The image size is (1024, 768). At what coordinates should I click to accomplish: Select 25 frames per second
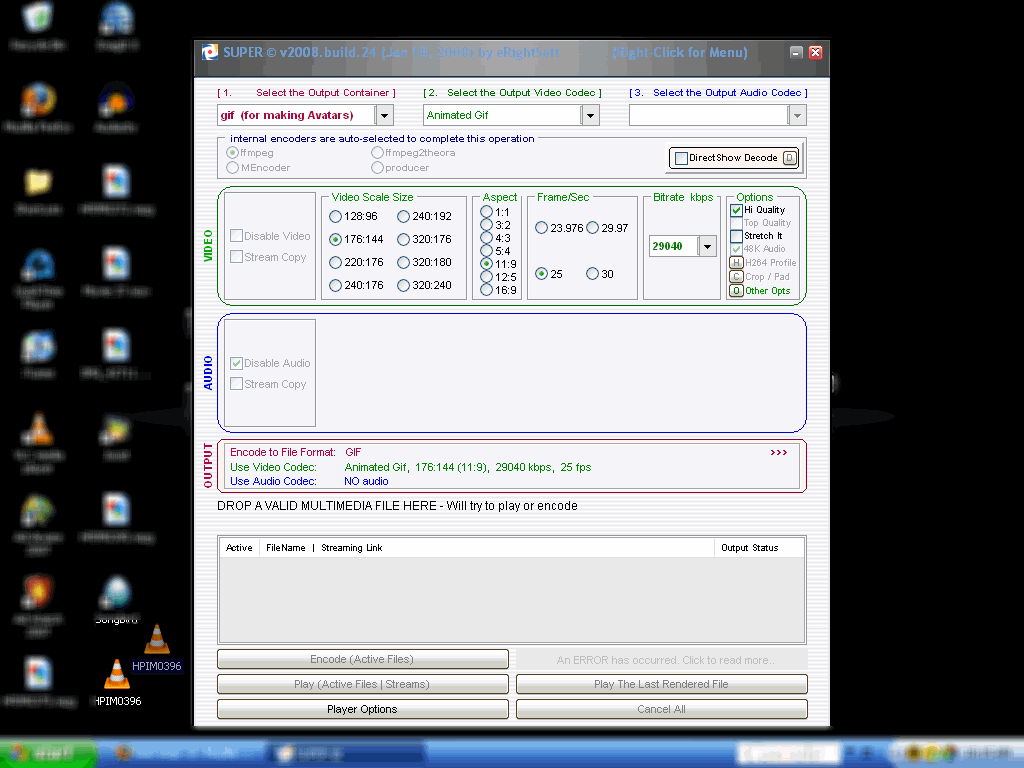click(x=541, y=274)
